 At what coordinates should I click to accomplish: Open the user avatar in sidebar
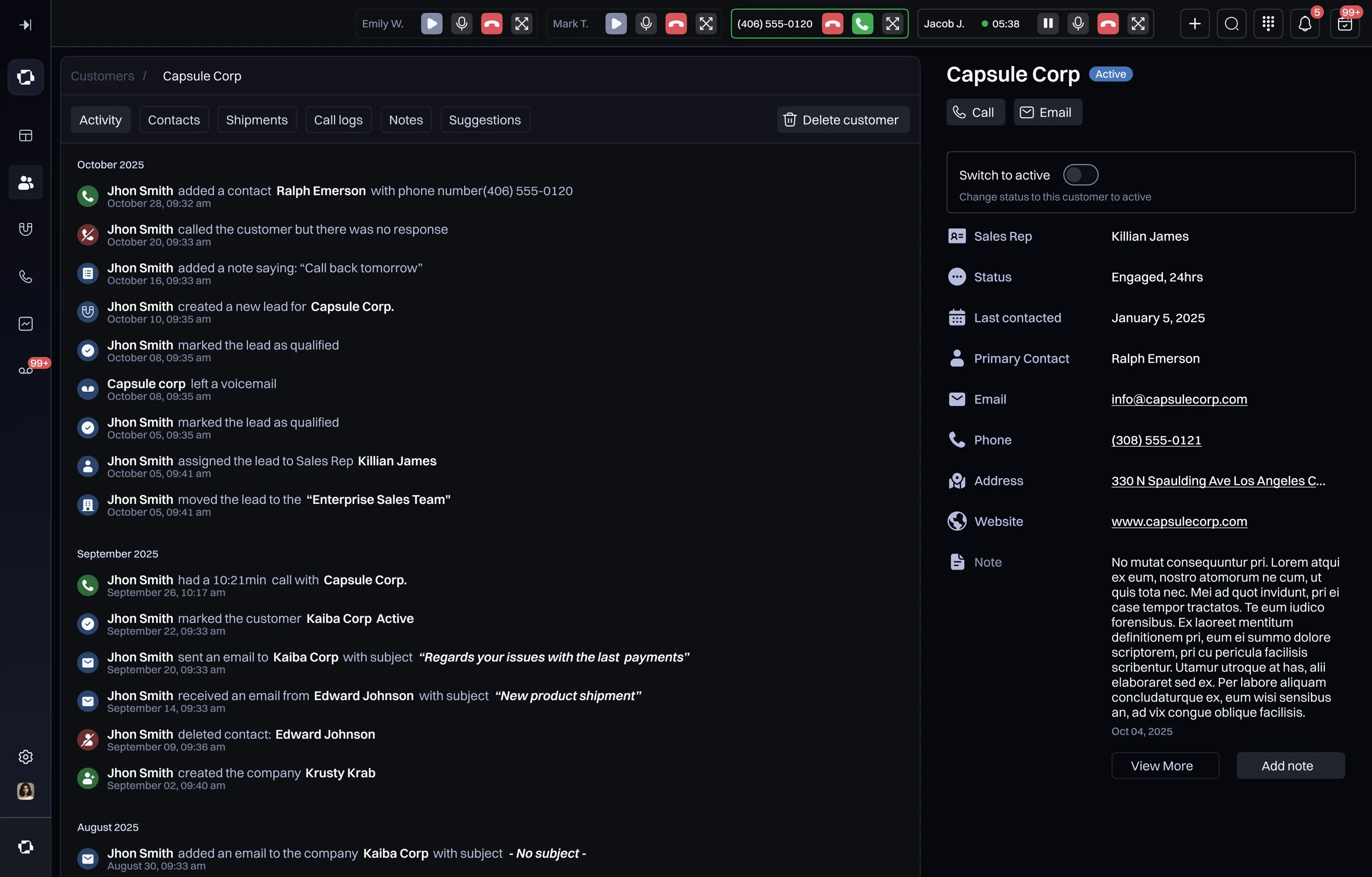pos(26,791)
